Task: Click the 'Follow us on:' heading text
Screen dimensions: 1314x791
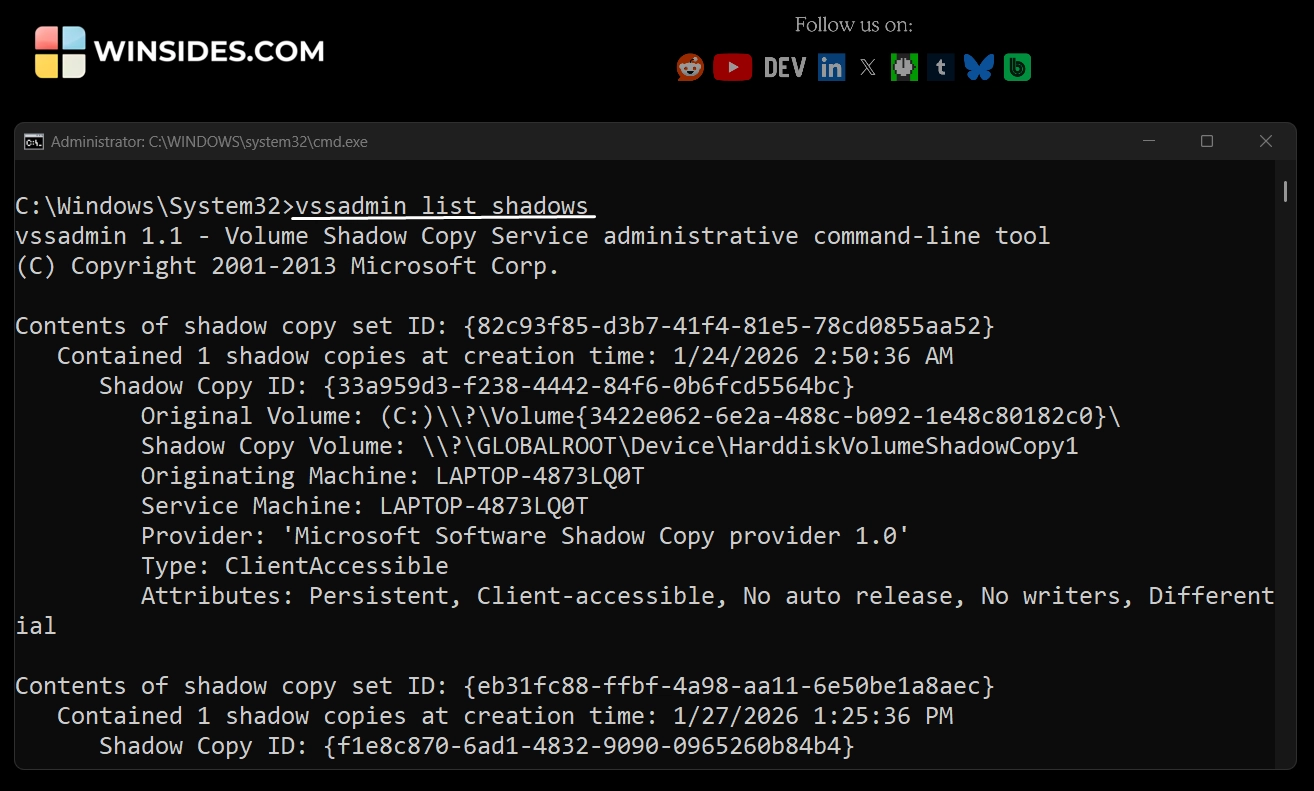Action: click(853, 25)
